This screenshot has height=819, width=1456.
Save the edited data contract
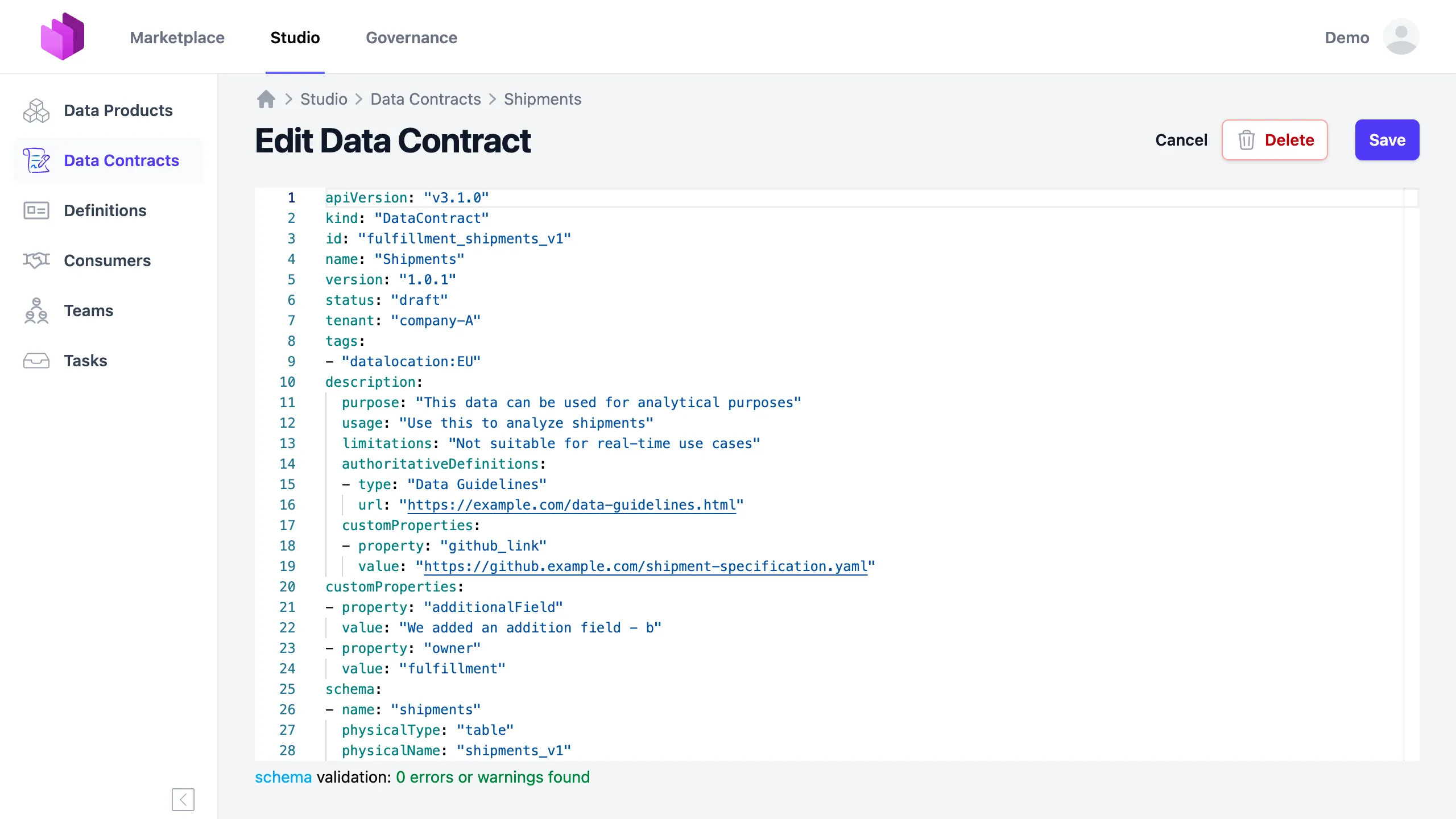coord(1387,140)
